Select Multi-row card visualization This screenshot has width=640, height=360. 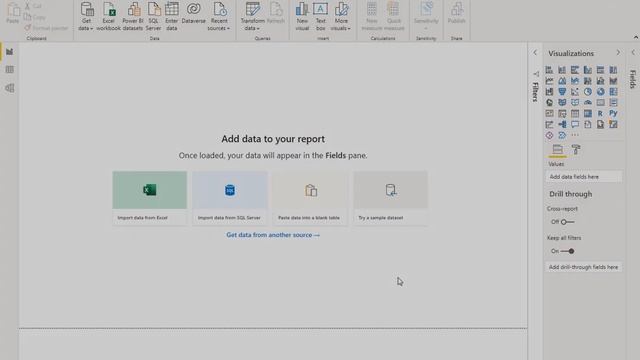point(613,102)
